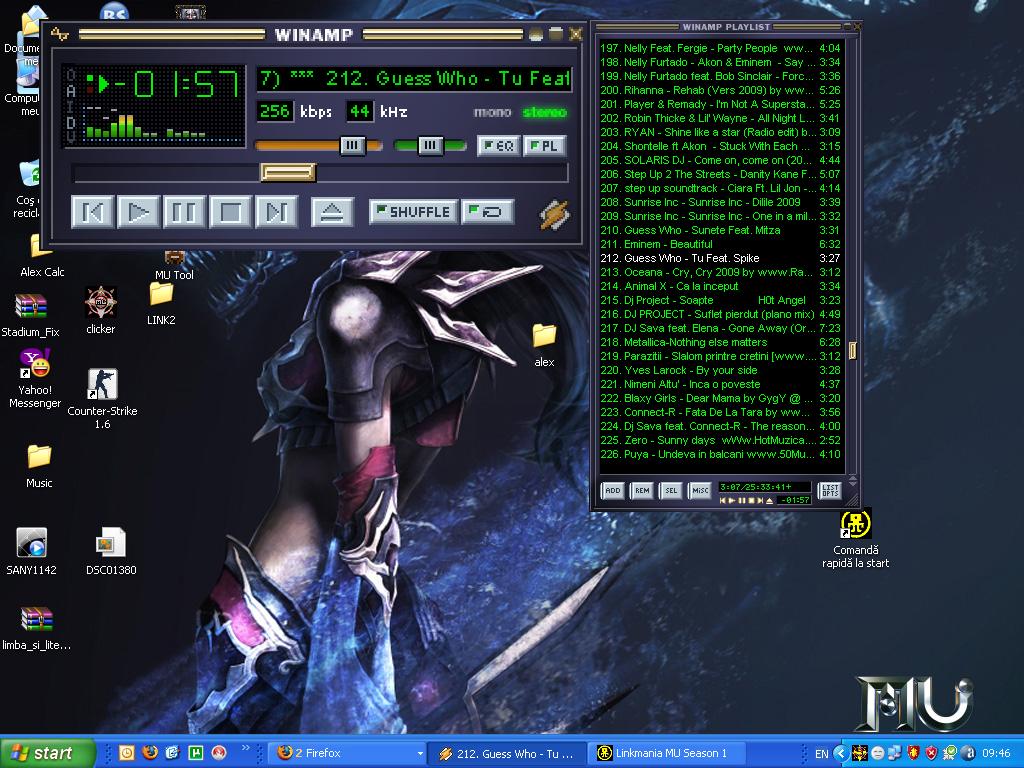This screenshot has height=768, width=1024.
Task: Open the playlist MISC menu button
Action: click(699, 490)
